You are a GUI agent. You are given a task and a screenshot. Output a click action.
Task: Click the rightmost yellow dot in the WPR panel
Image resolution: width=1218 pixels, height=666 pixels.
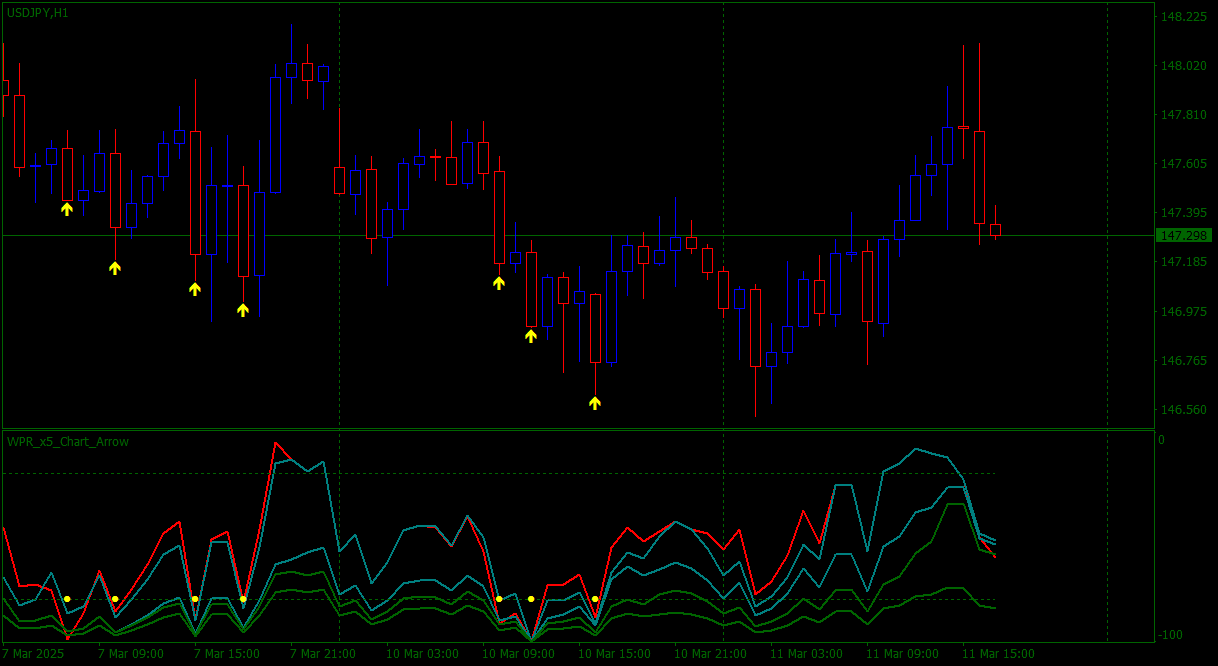click(x=595, y=599)
